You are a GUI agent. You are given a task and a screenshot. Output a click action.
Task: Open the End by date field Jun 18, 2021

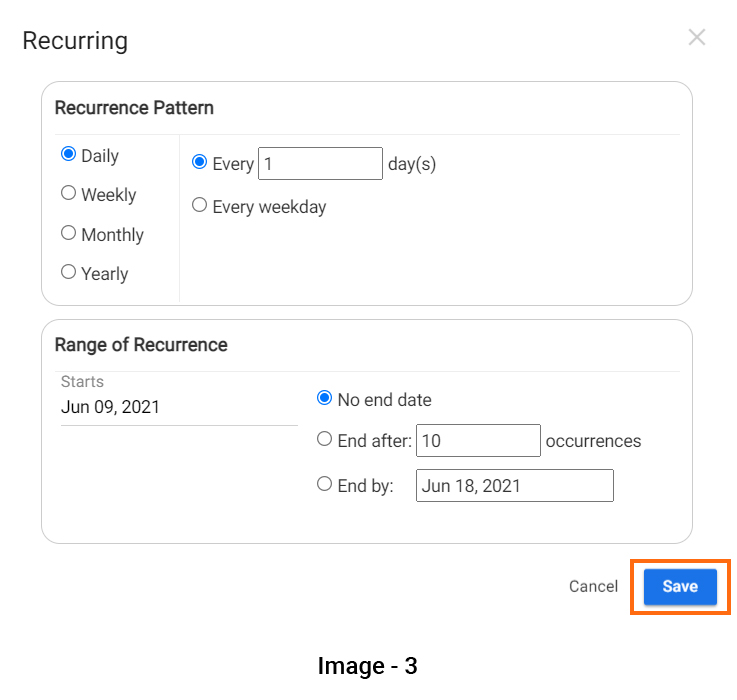pos(515,486)
